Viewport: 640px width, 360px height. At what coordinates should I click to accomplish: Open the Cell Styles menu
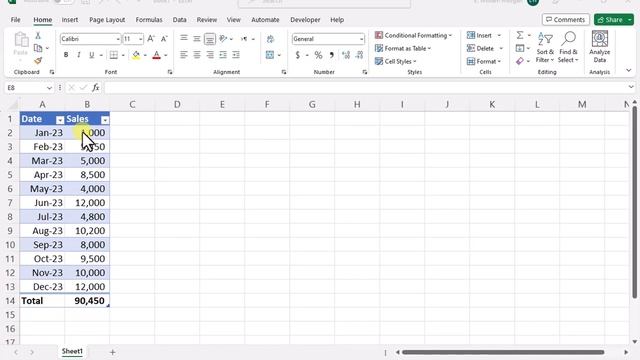[x=395, y=61]
